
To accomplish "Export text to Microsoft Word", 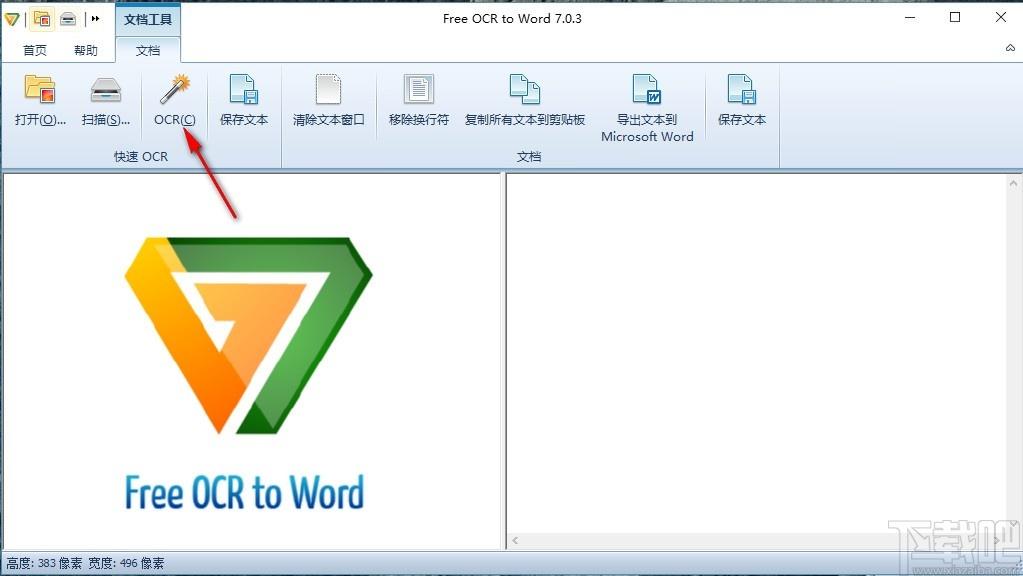I will tap(647, 109).
